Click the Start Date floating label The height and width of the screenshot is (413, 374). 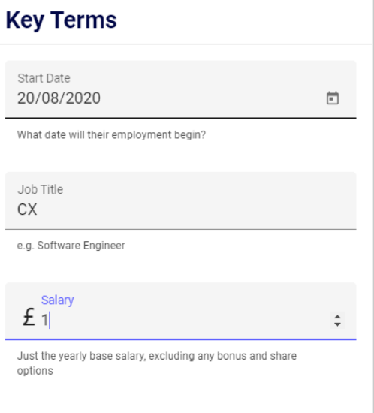click(x=44, y=78)
